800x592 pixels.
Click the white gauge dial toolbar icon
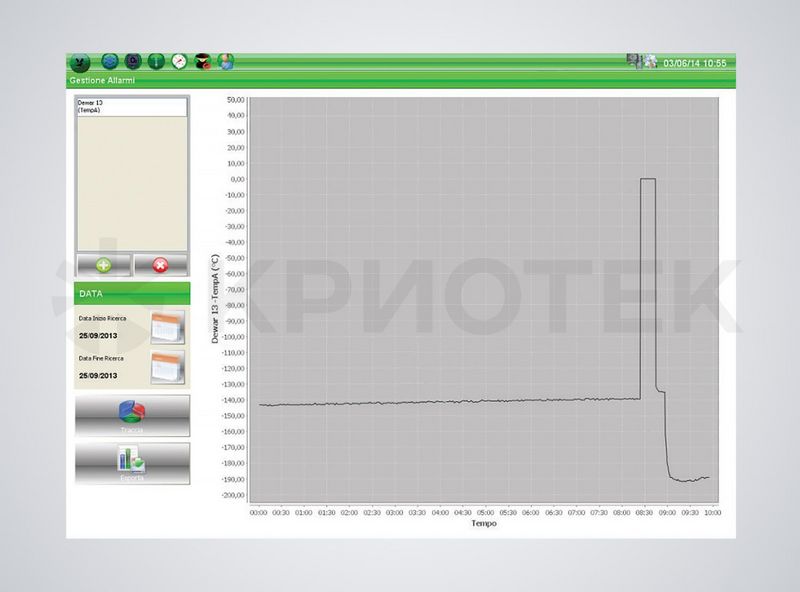(179, 61)
